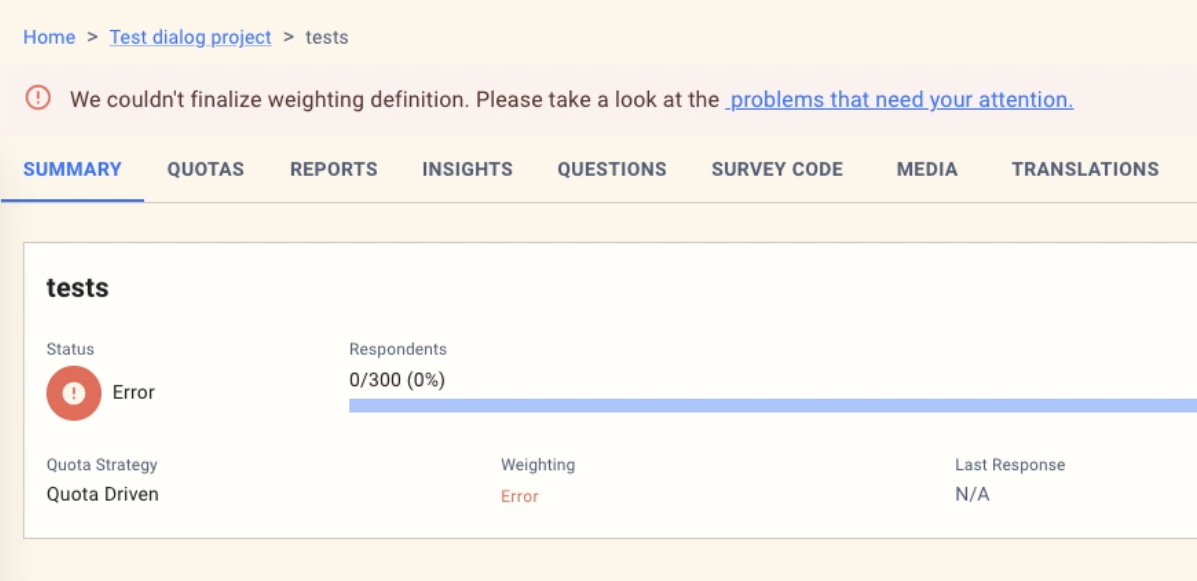Click the 0/300 (0%) respondents count
Image resolution: width=1197 pixels, height=581 pixels.
397,380
